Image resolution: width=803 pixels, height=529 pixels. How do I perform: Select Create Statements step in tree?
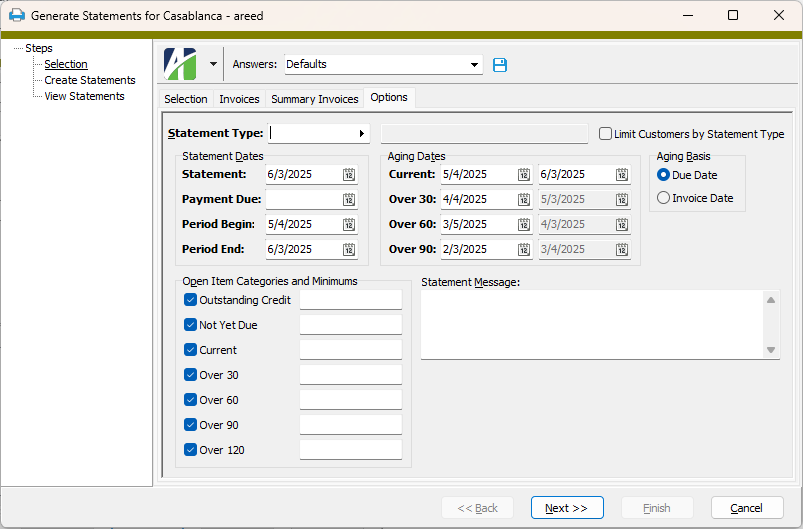point(90,80)
